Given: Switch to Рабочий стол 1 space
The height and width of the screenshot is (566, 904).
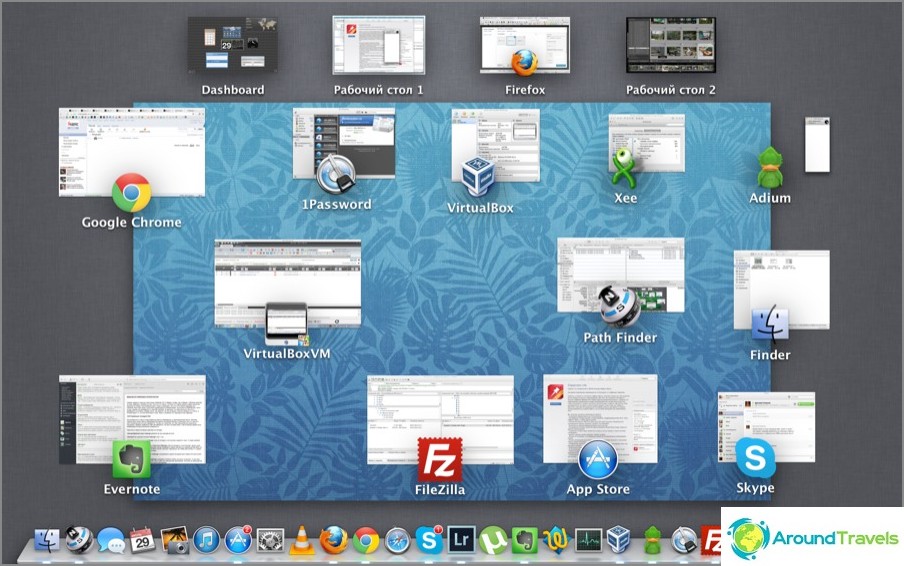Looking at the screenshot, I should point(379,45).
